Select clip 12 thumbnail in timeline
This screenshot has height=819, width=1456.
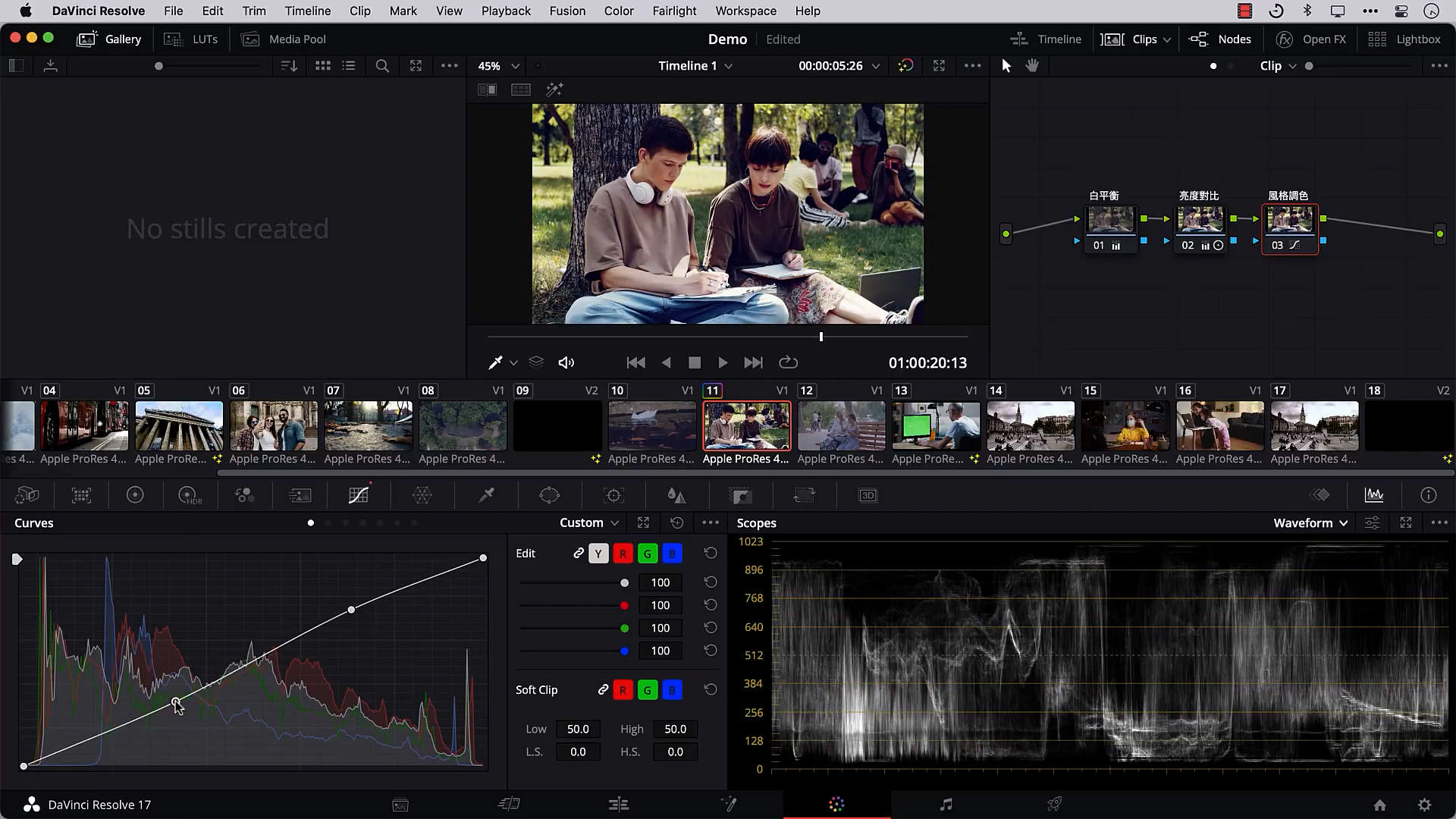click(840, 426)
